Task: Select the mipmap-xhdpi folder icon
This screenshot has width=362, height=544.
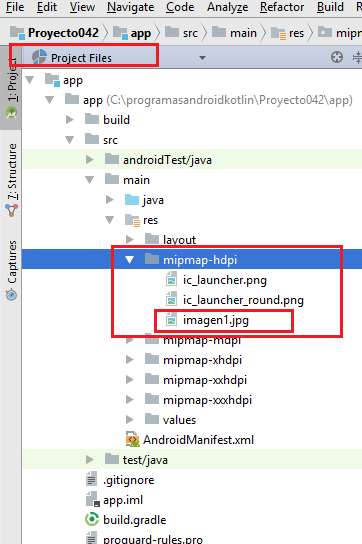Action: tap(152, 359)
